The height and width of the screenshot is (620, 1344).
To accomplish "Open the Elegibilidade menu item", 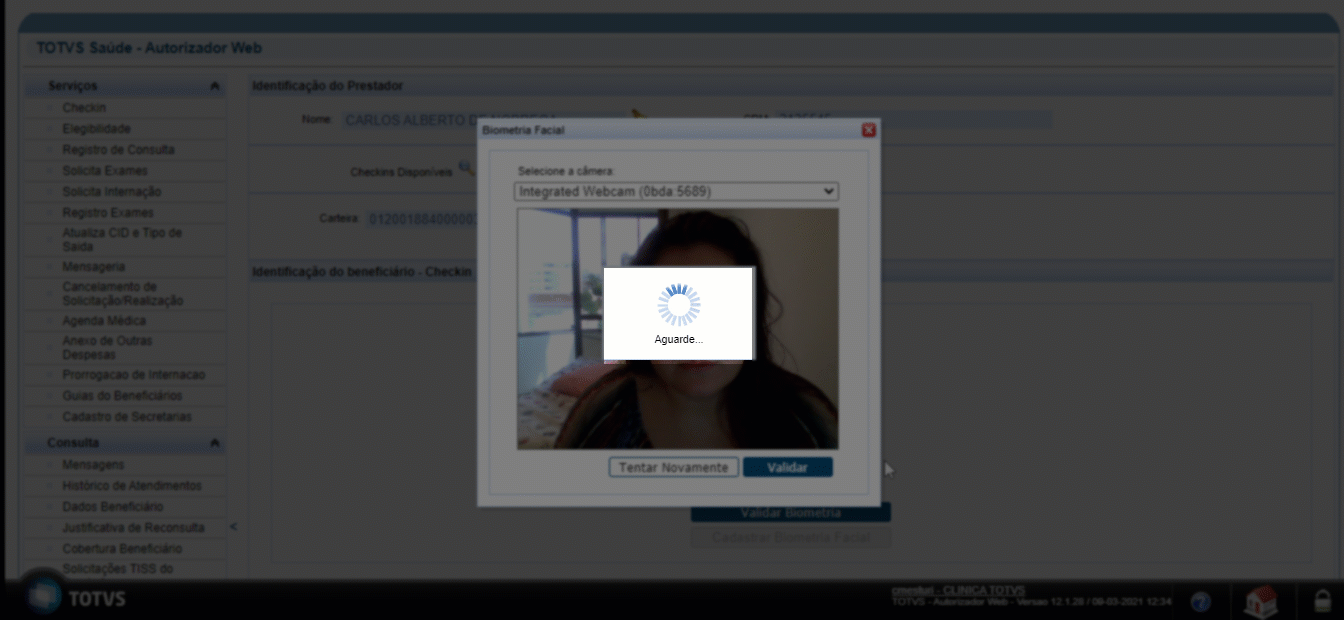I will 96,129.
